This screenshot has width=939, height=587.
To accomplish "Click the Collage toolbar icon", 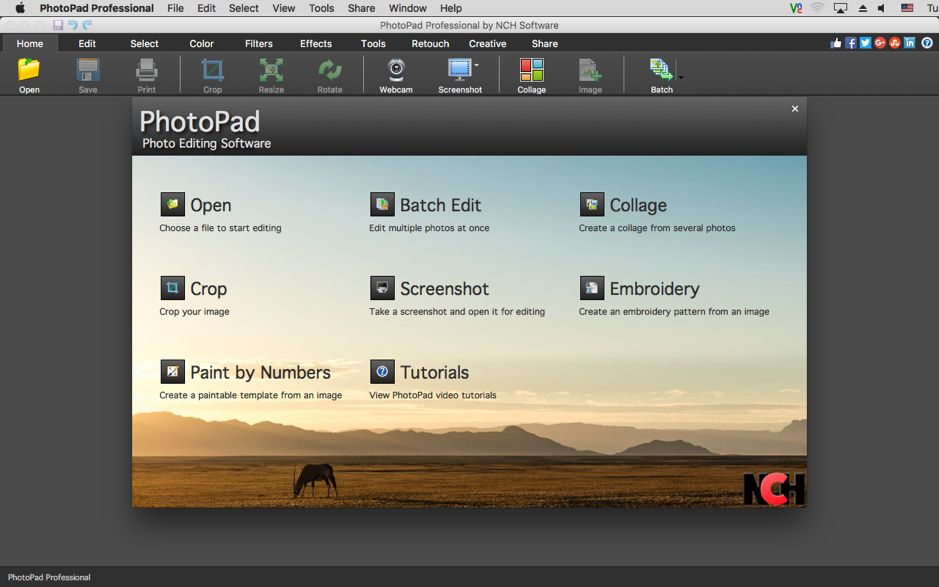I will click(531, 70).
